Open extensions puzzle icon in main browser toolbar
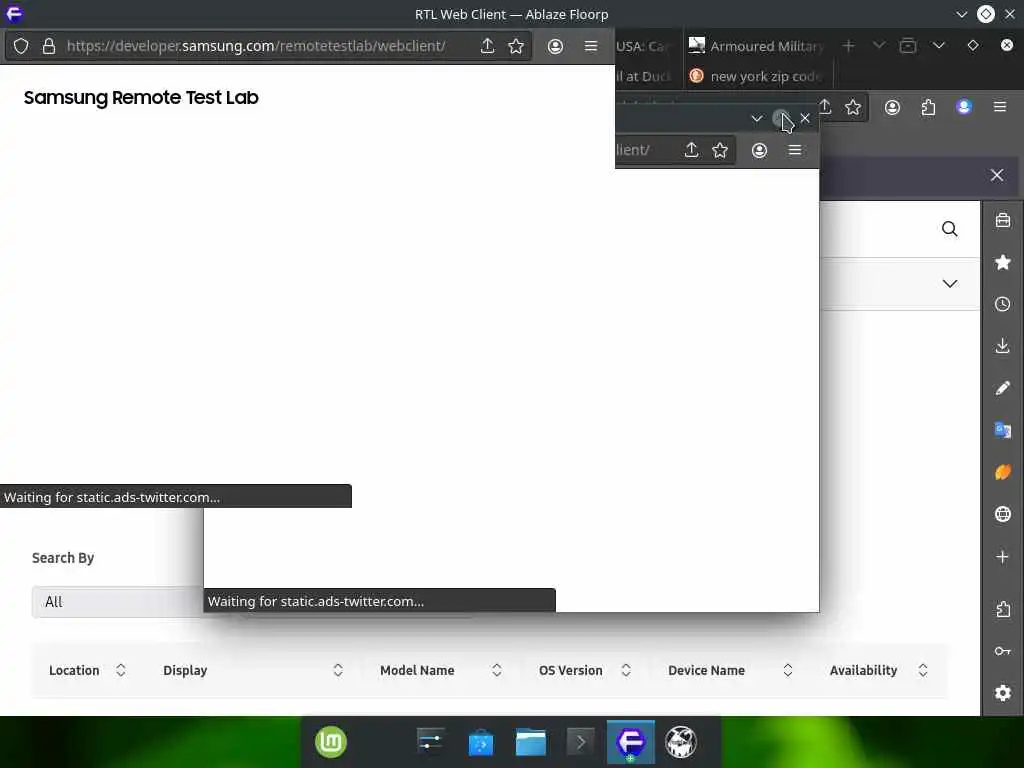 [x=928, y=107]
